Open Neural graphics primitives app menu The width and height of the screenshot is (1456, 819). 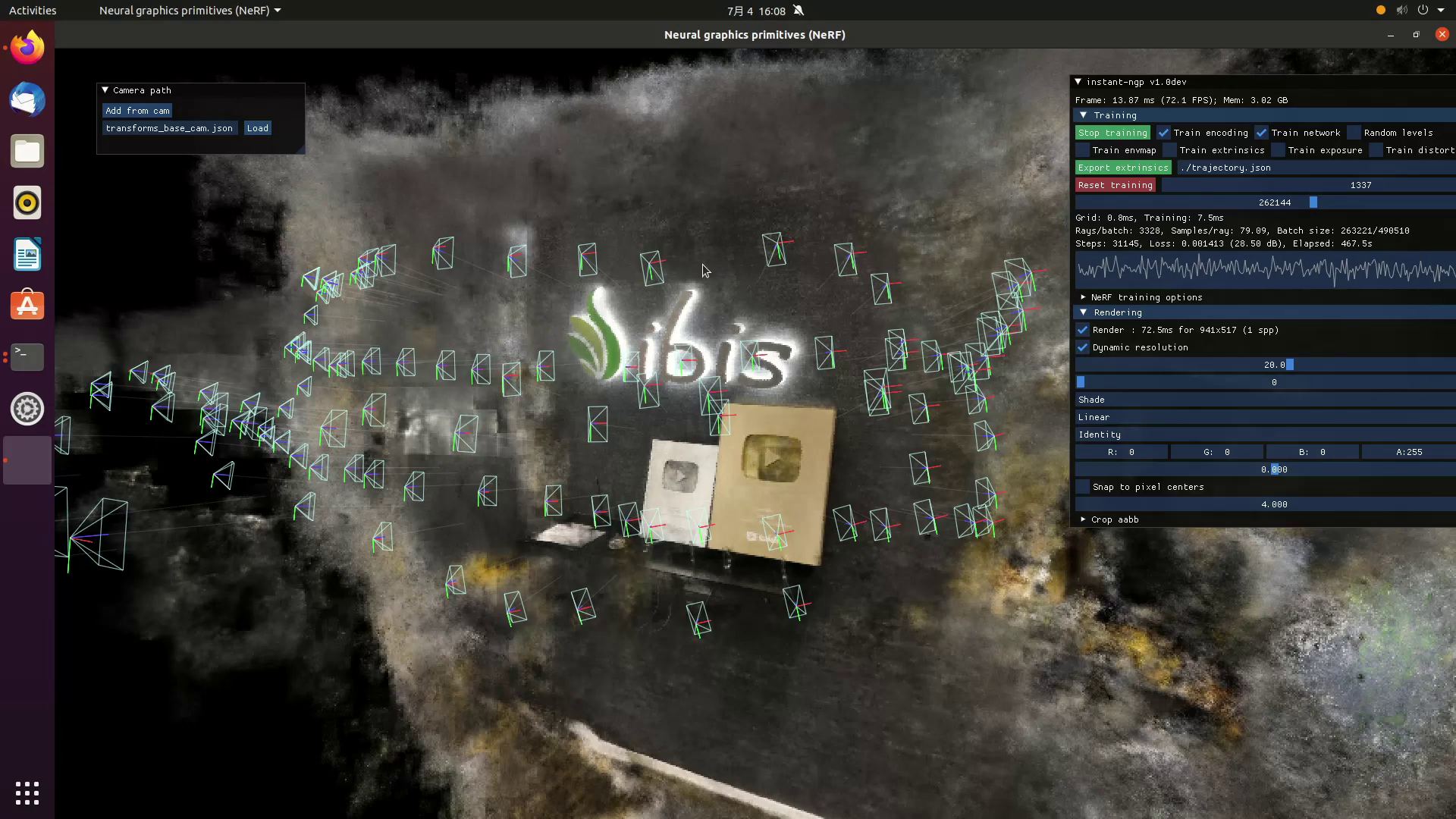190,11
